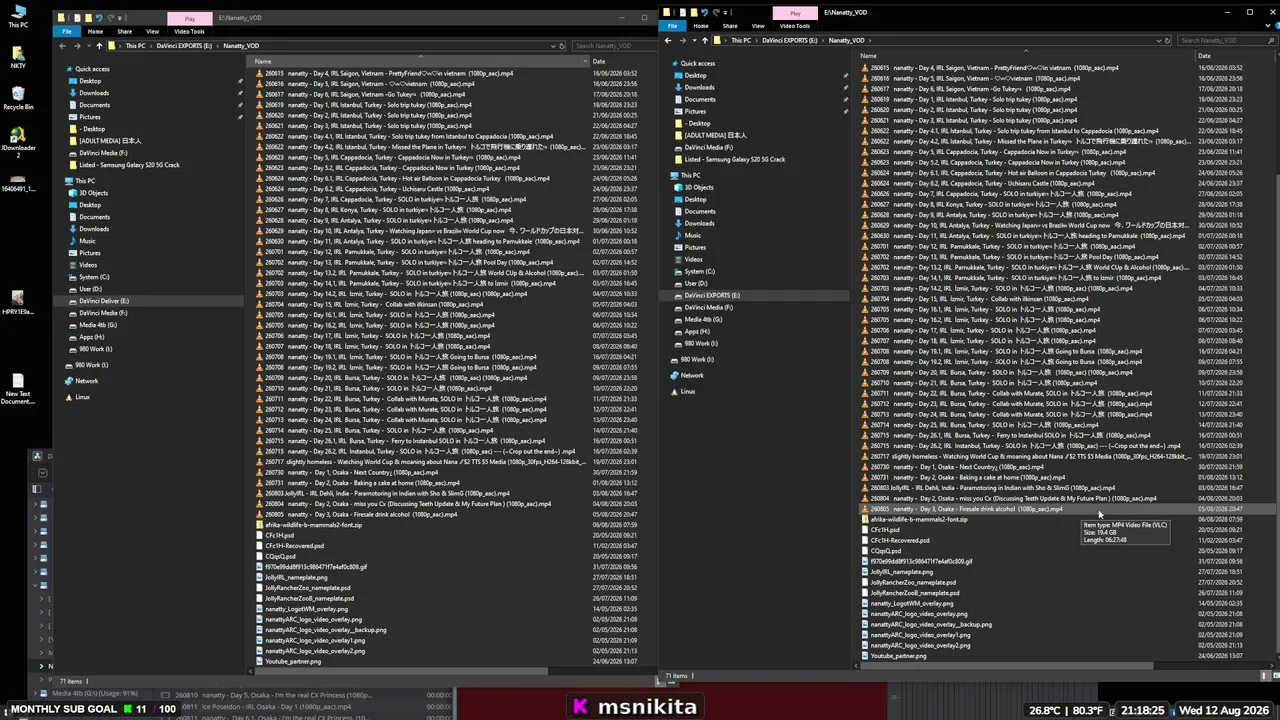Sort by Name column in right window
The width and height of the screenshot is (1280, 720).
(868, 56)
